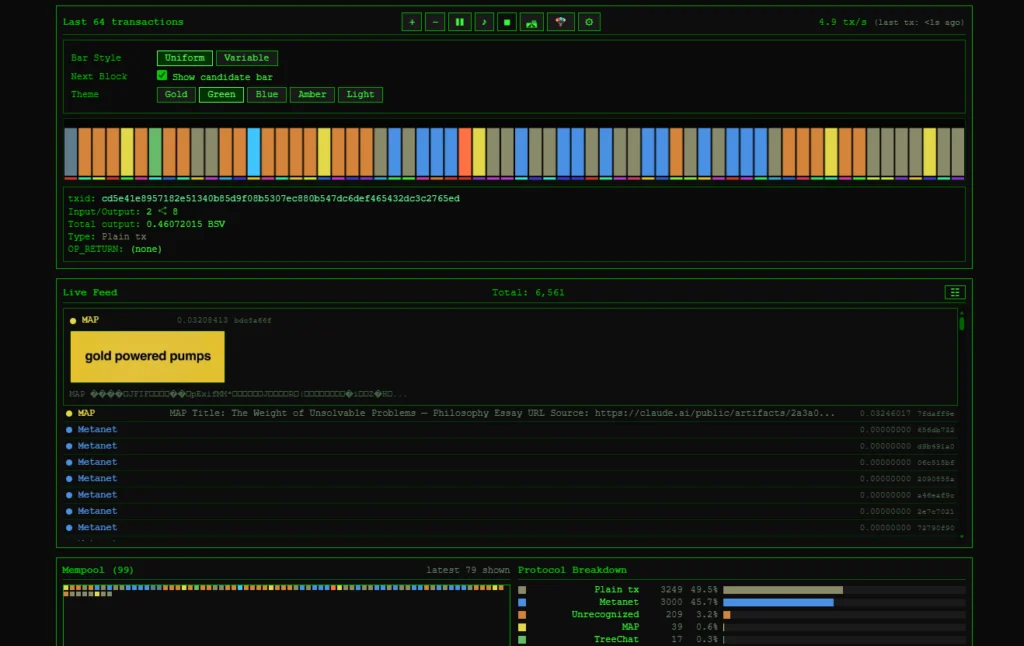Click the Total output 0.46072015 BSV value
Image resolution: width=1024 pixels, height=646 pixels.
(185, 224)
